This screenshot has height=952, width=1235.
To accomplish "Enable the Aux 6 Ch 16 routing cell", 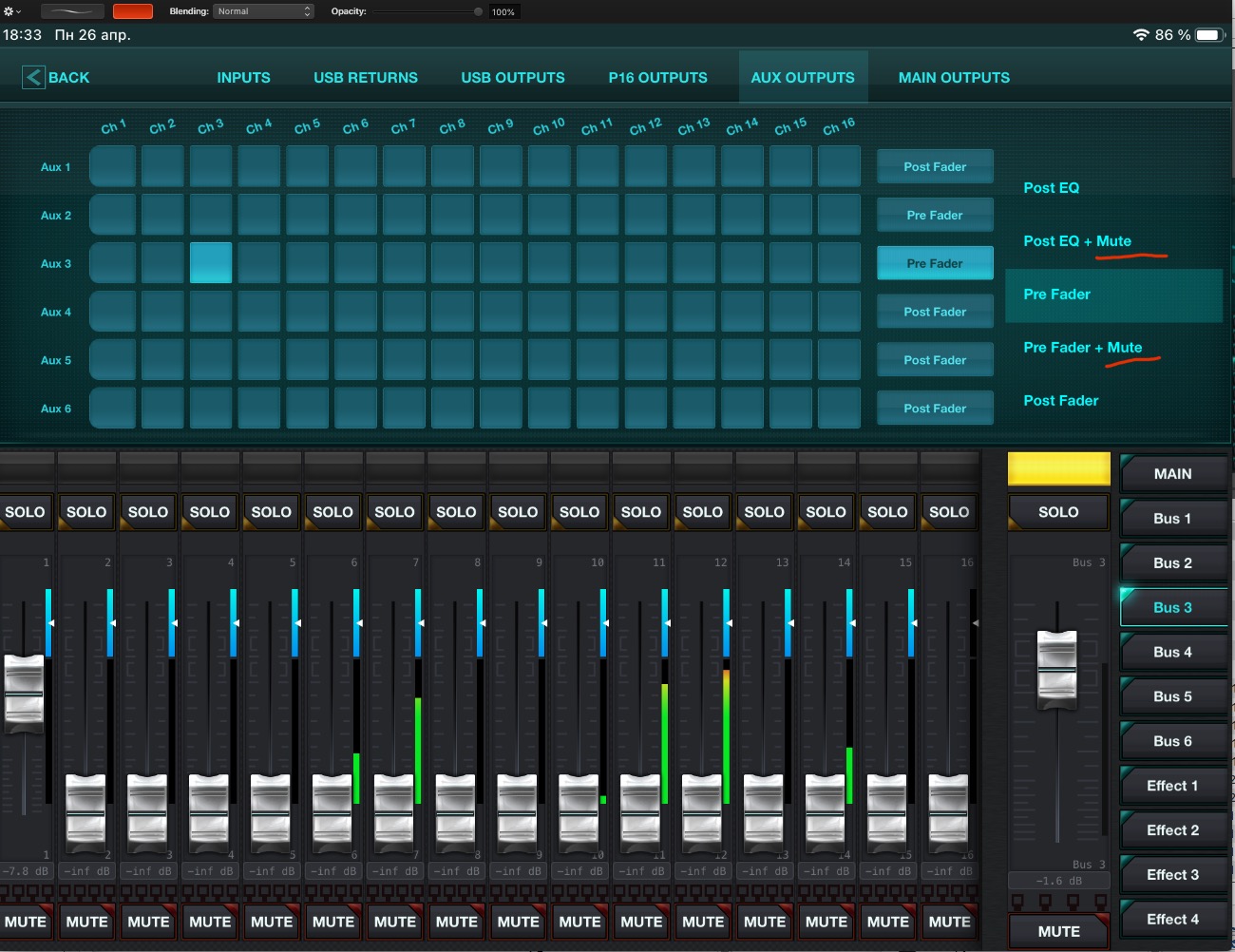I will [x=839, y=409].
